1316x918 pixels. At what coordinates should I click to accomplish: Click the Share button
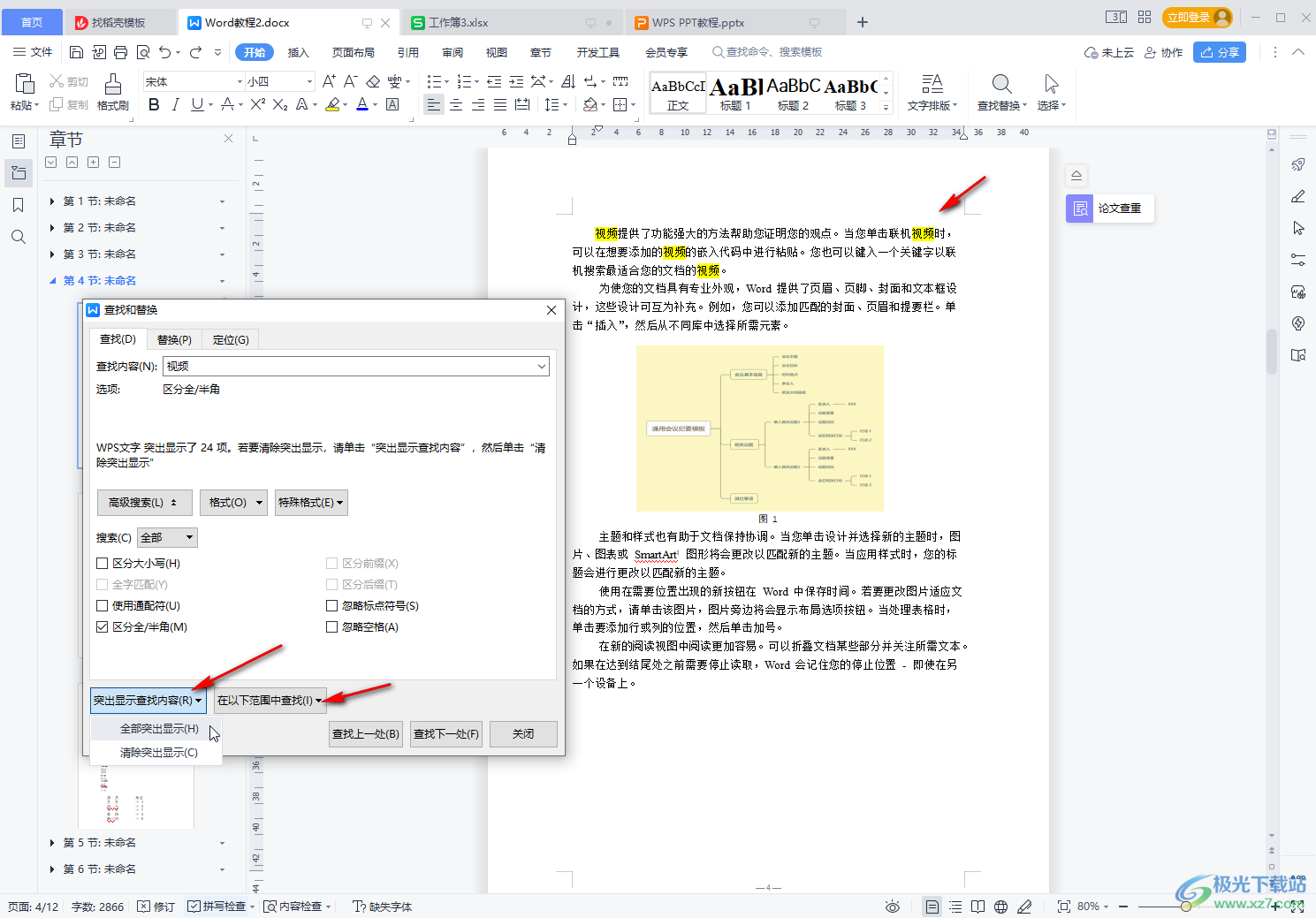click(1220, 52)
